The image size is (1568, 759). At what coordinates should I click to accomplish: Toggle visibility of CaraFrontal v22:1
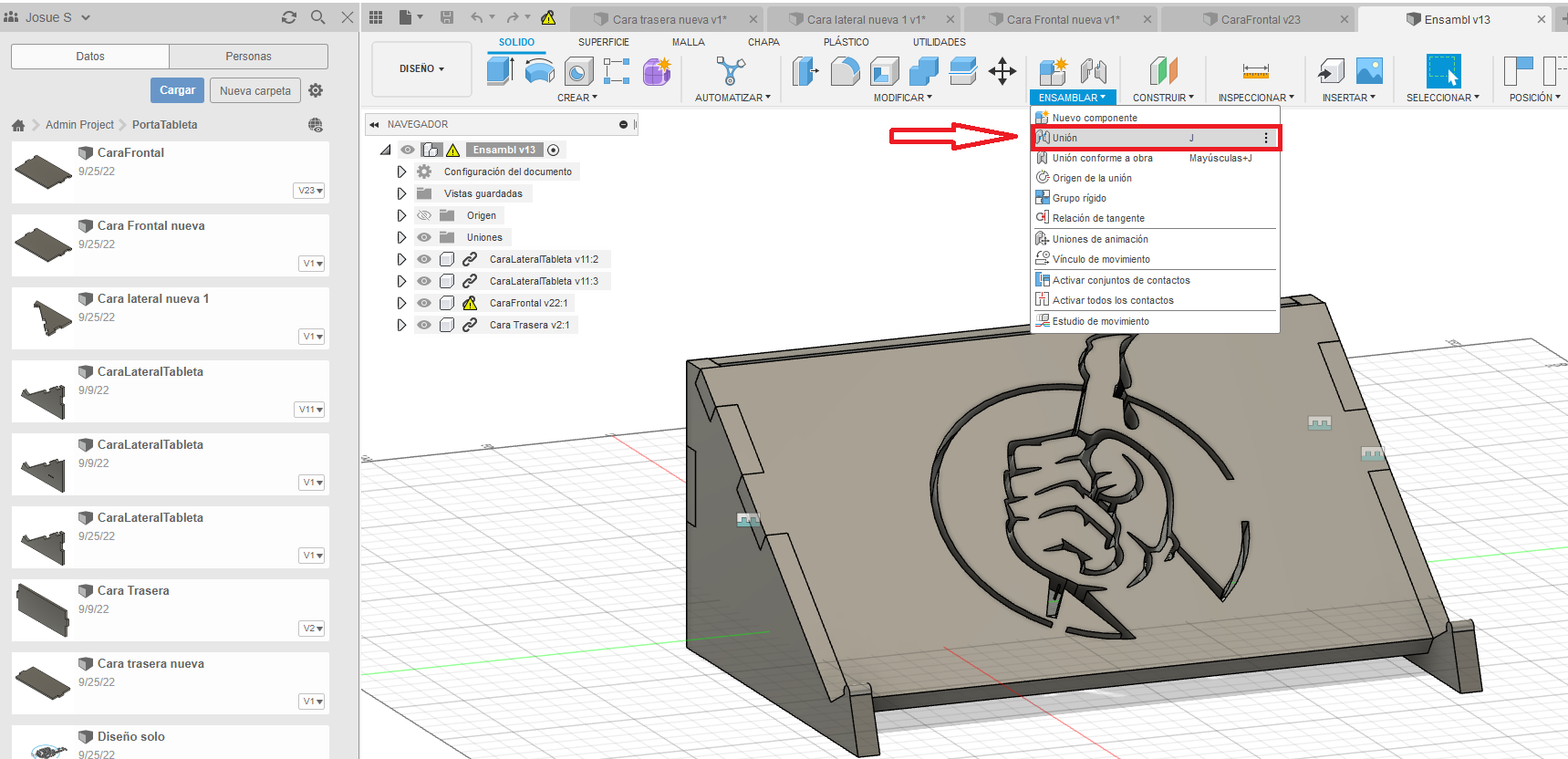click(424, 303)
